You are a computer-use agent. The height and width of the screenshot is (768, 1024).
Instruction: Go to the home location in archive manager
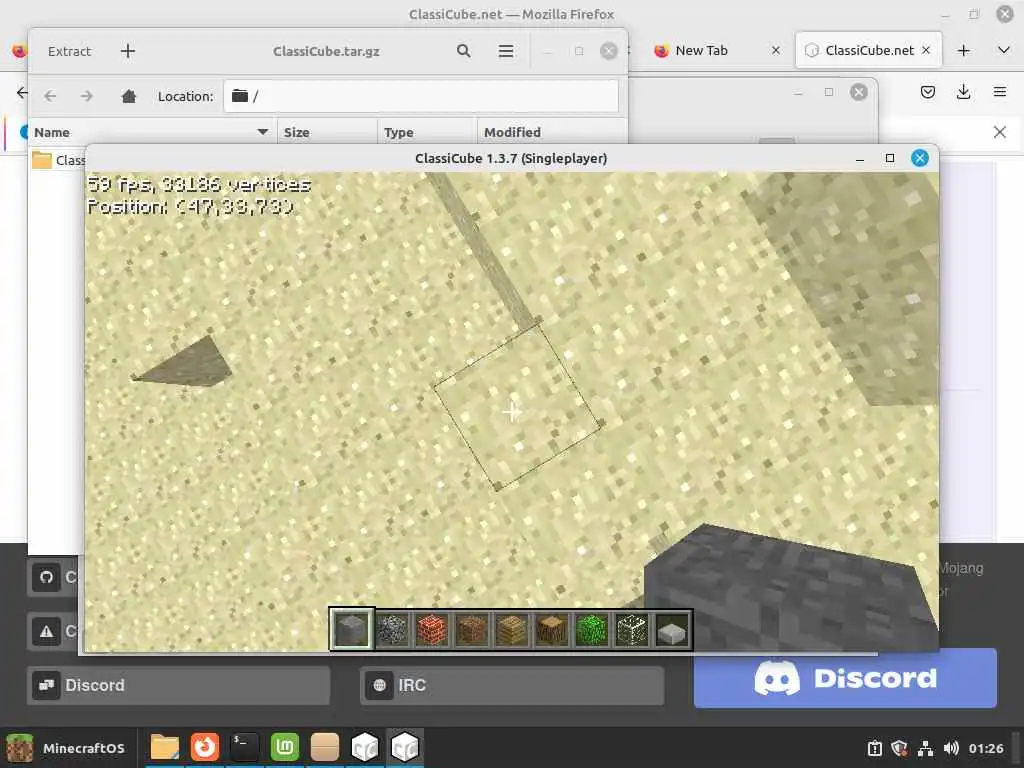click(129, 96)
